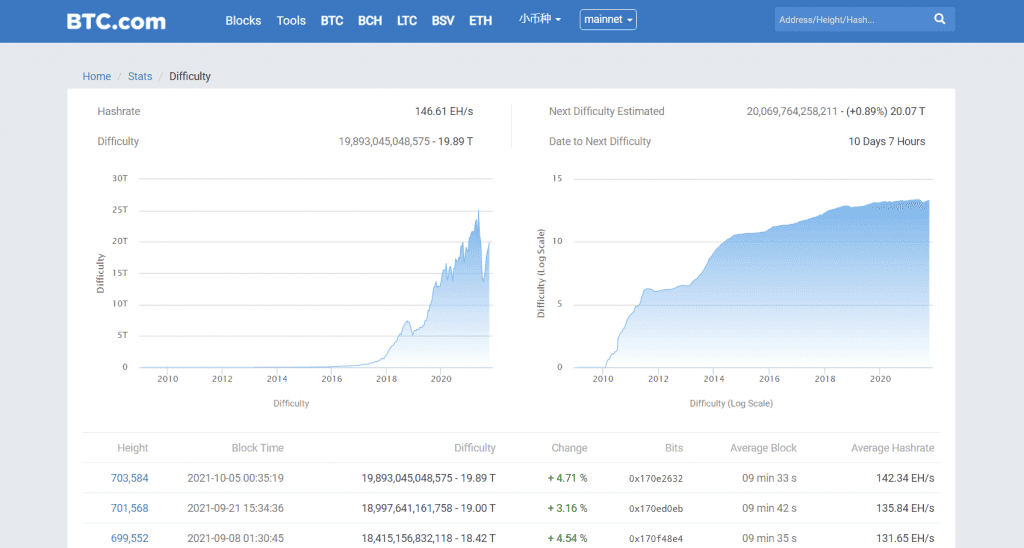This screenshot has height=548, width=1024.
Task: Click the 09 min 33 s average block
Action: 769,478
